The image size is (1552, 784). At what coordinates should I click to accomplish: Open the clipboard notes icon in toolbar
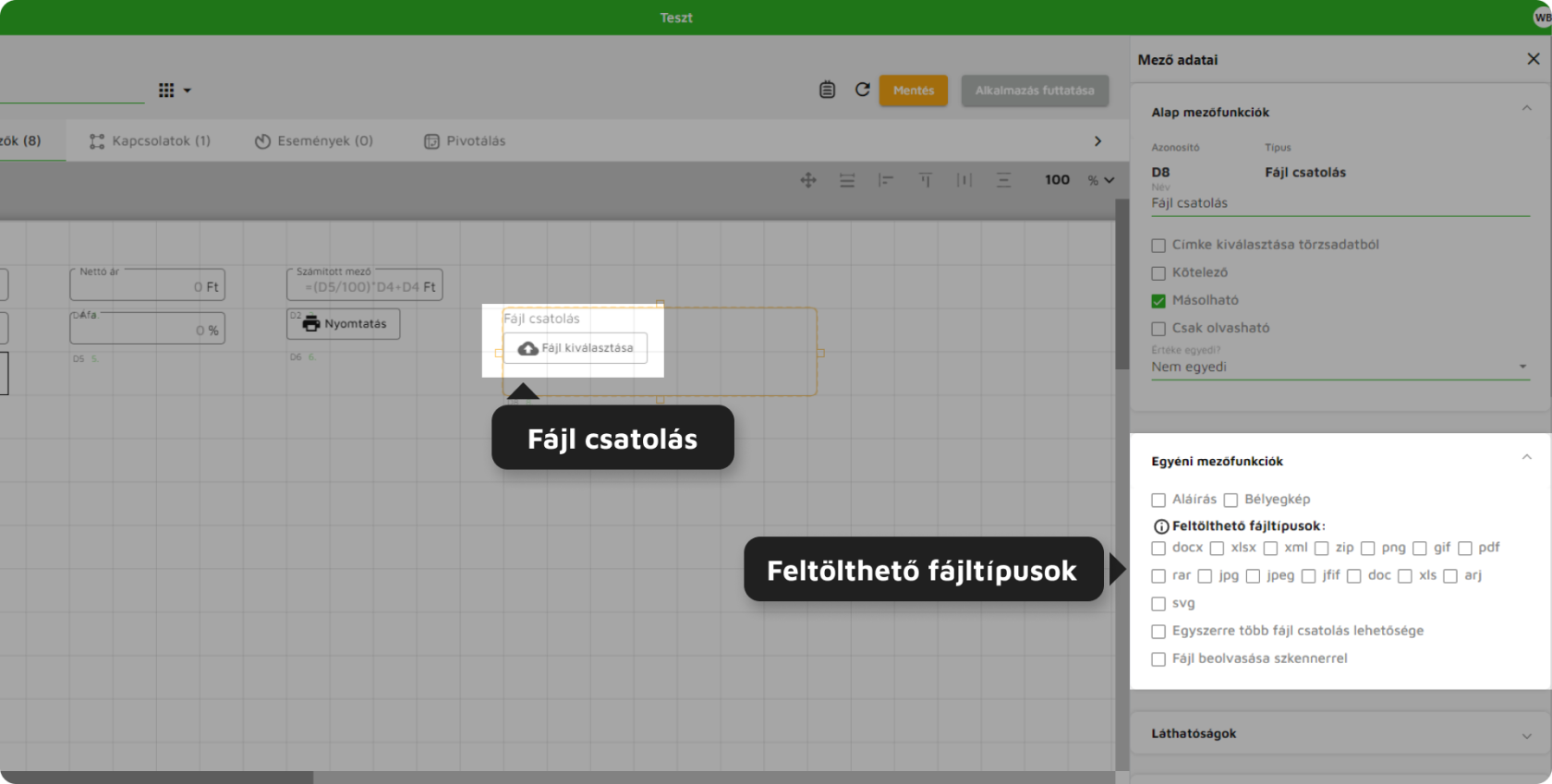pos(827,90)
